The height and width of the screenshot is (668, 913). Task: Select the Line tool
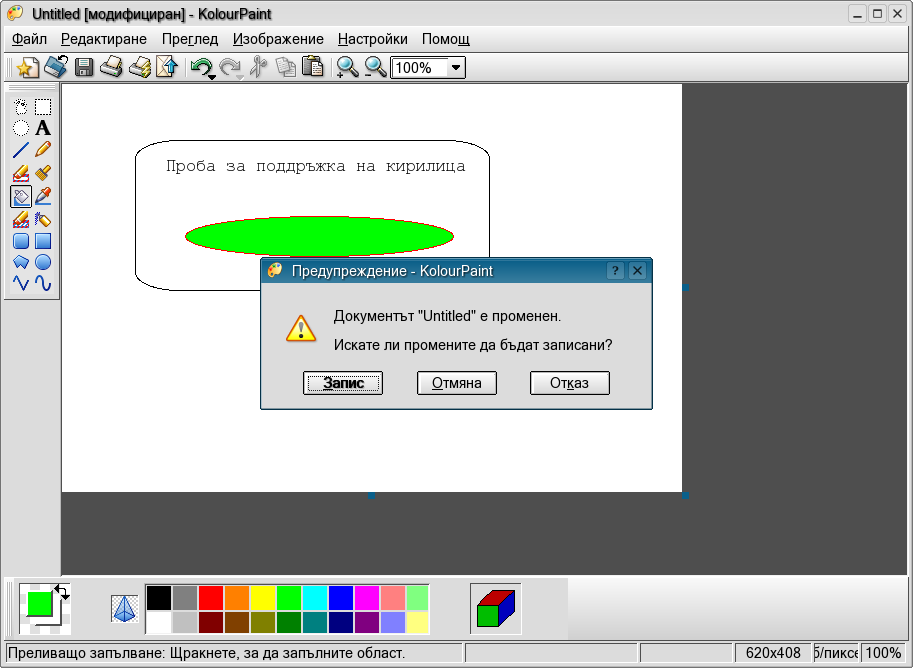(21, 150)
